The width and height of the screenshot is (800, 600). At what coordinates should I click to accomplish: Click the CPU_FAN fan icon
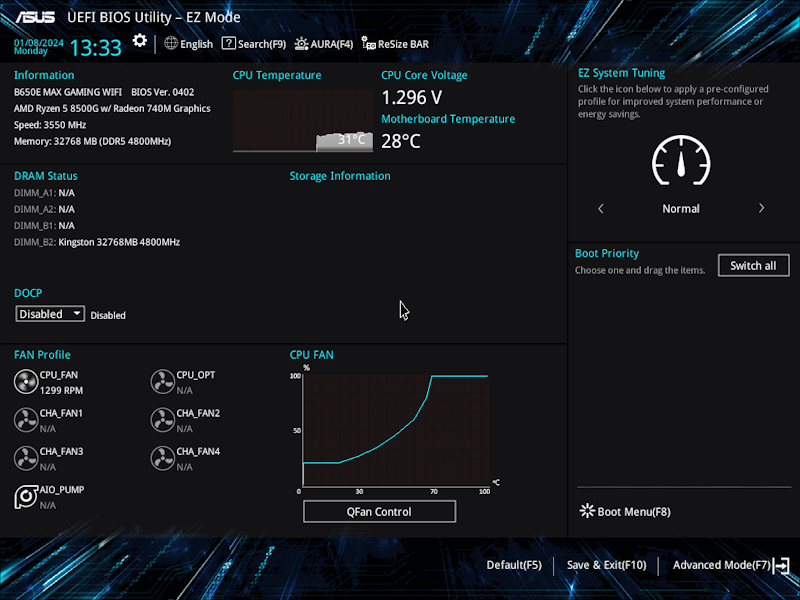point(26,382)
